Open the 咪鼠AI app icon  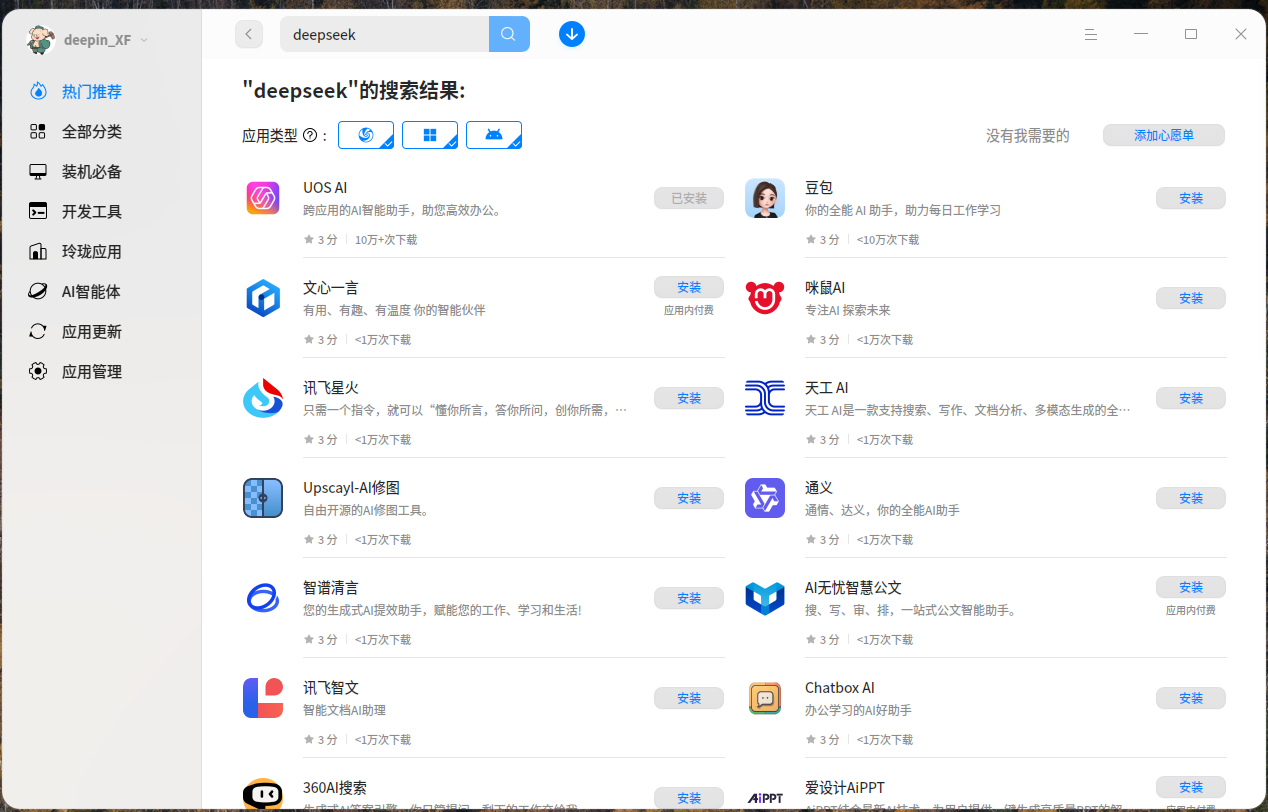coord(765,298)
